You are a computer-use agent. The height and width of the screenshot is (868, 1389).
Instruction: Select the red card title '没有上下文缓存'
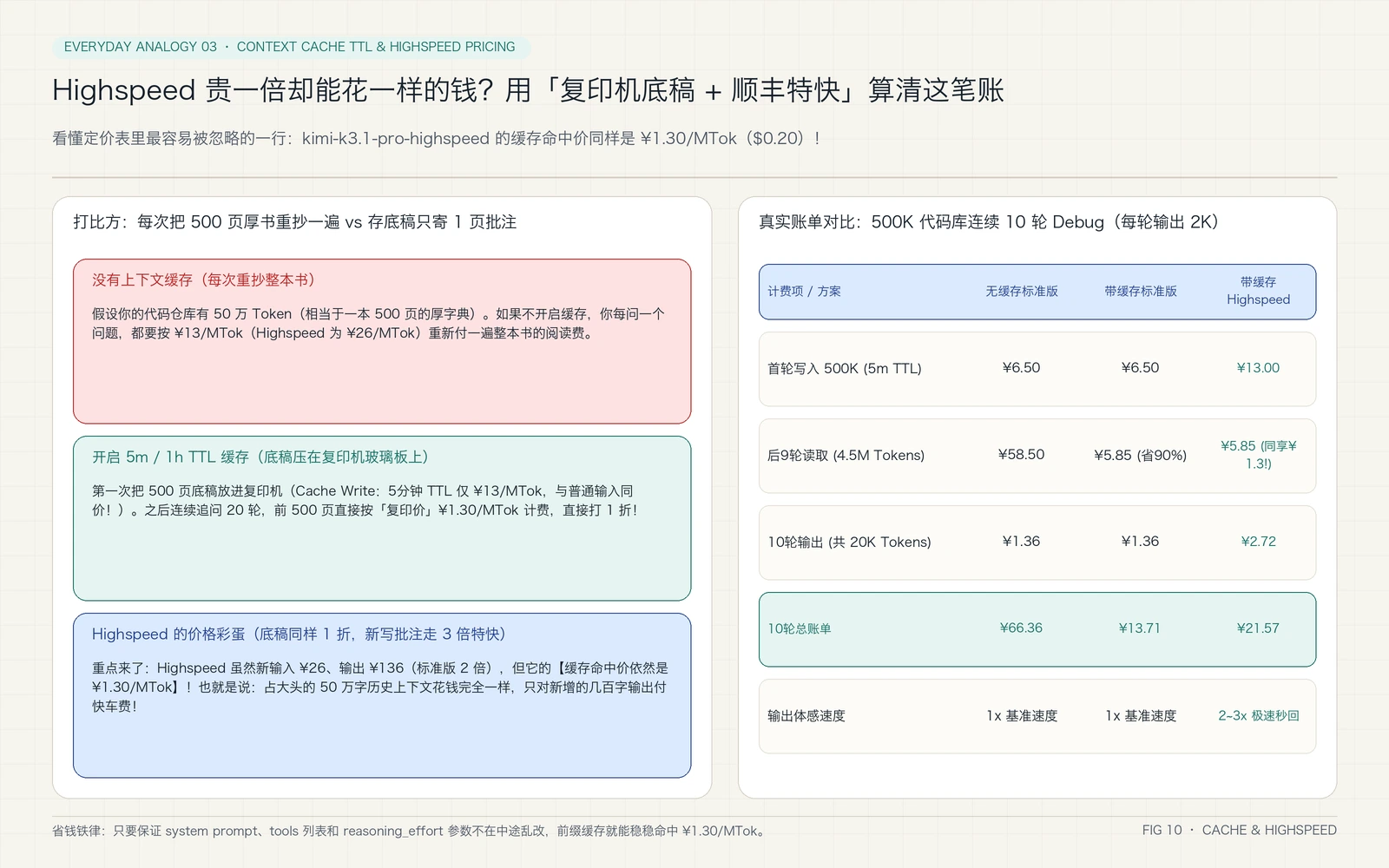pyautogui.click(x=207, y=280)
